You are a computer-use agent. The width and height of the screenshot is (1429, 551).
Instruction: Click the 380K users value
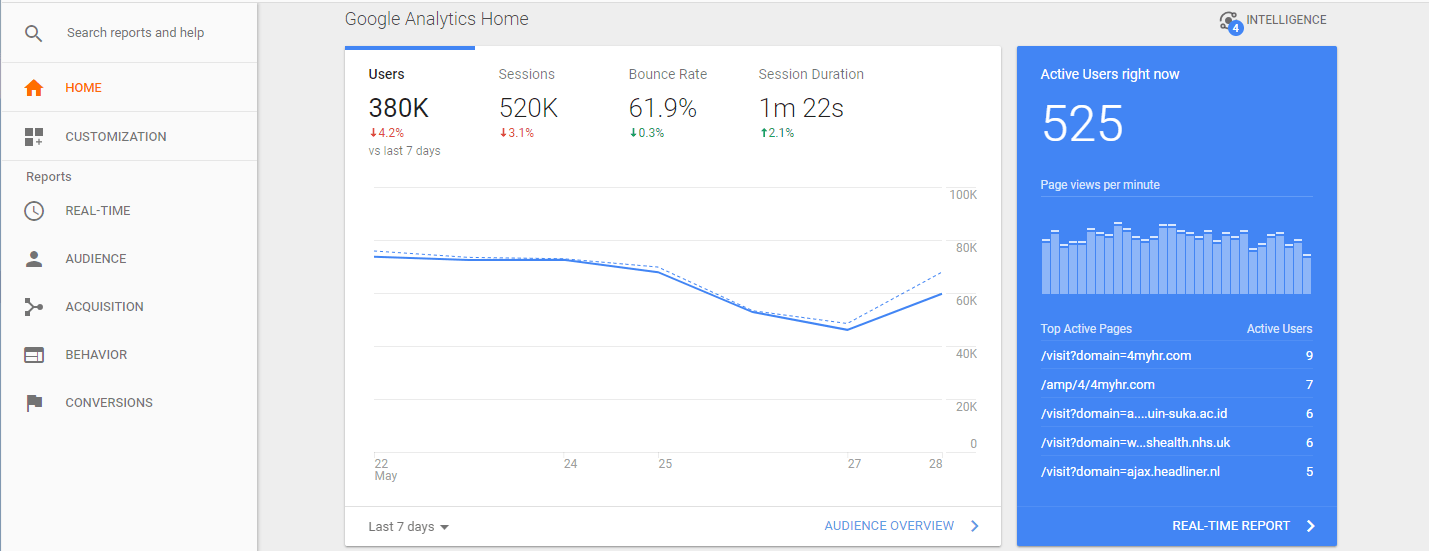399,108
